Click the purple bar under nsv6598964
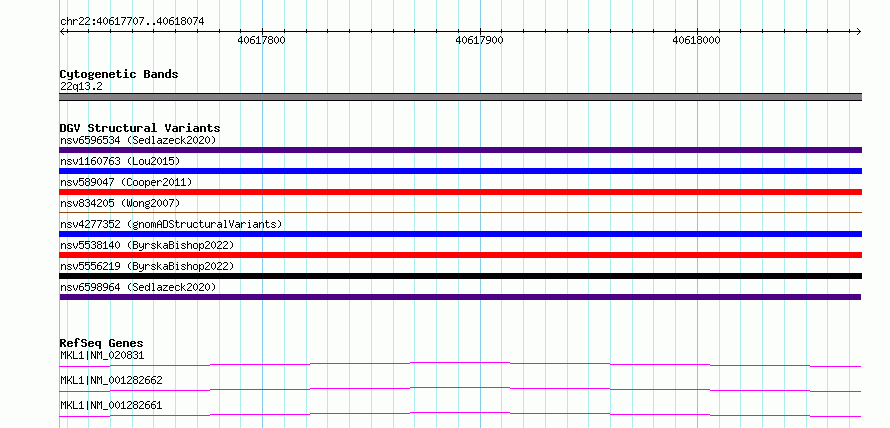The width and height of the screenshot is (890, 428). pyautogui.click(x=460, y=297)
